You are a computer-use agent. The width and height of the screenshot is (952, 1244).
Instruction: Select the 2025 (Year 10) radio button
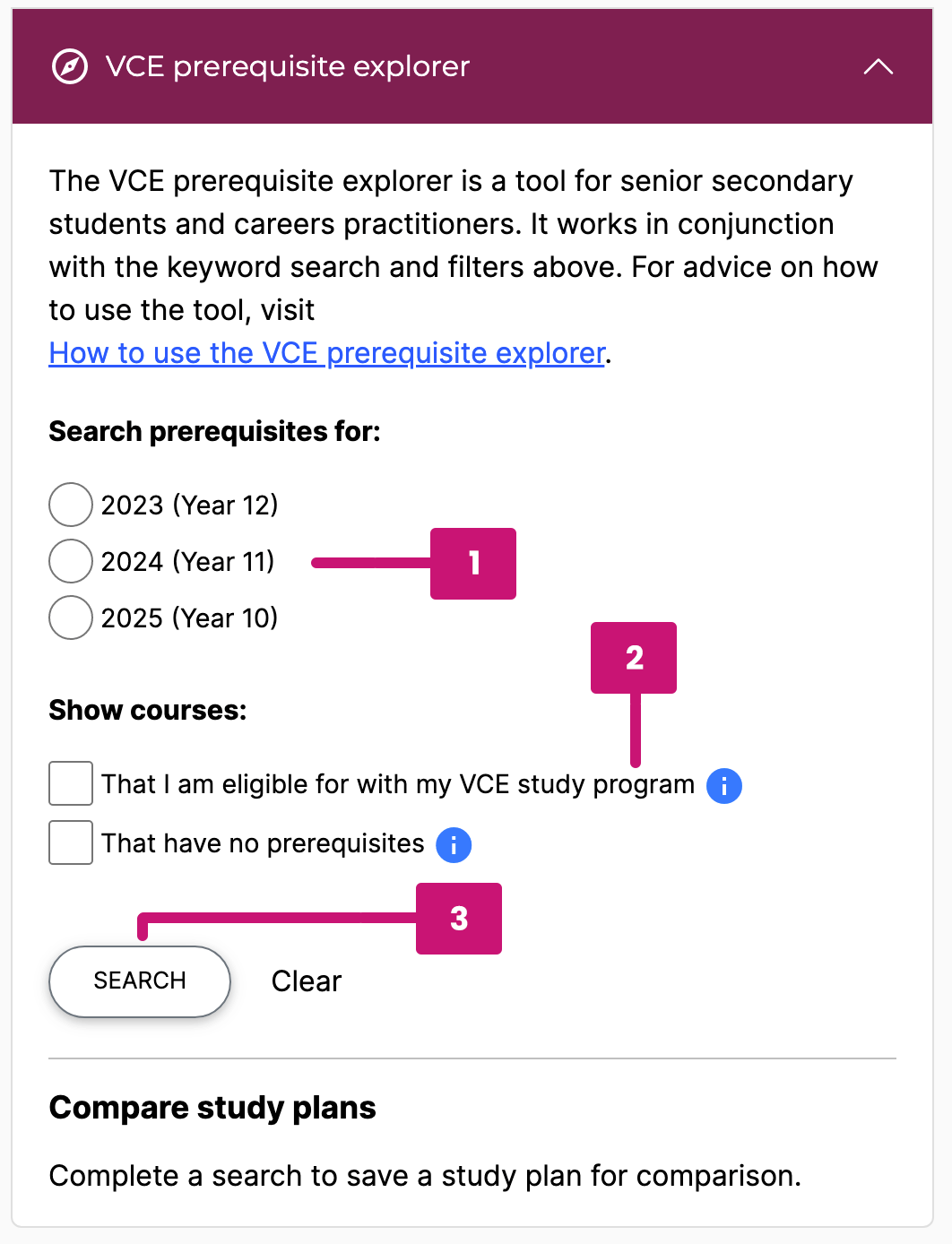70,618
